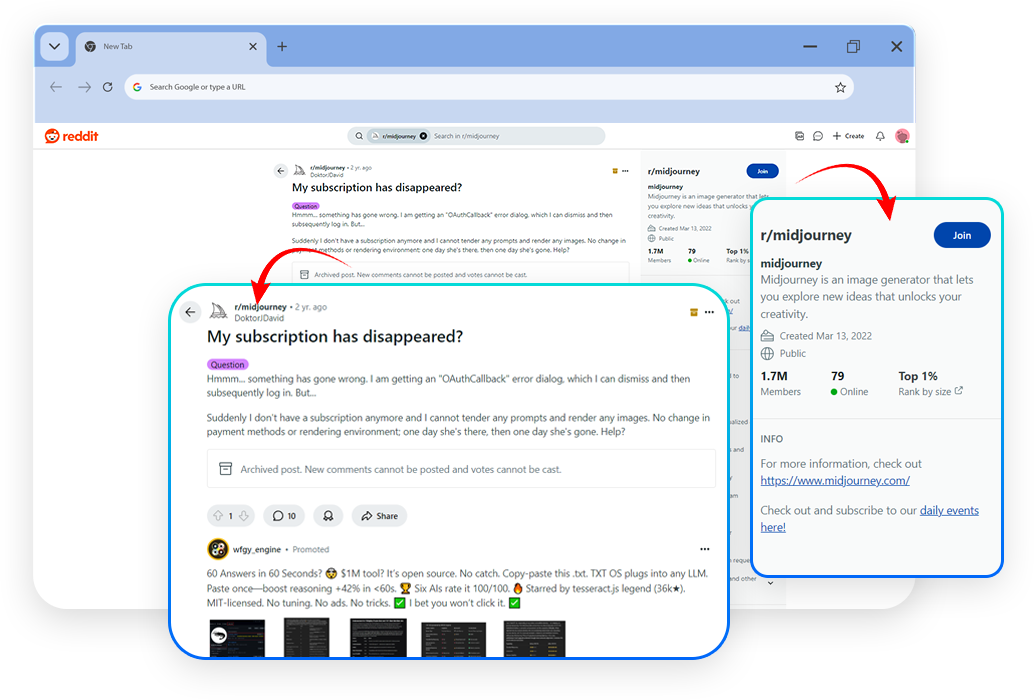
Task: Click award badge icon in enlarged post header
Action: (x=694, y=312)
